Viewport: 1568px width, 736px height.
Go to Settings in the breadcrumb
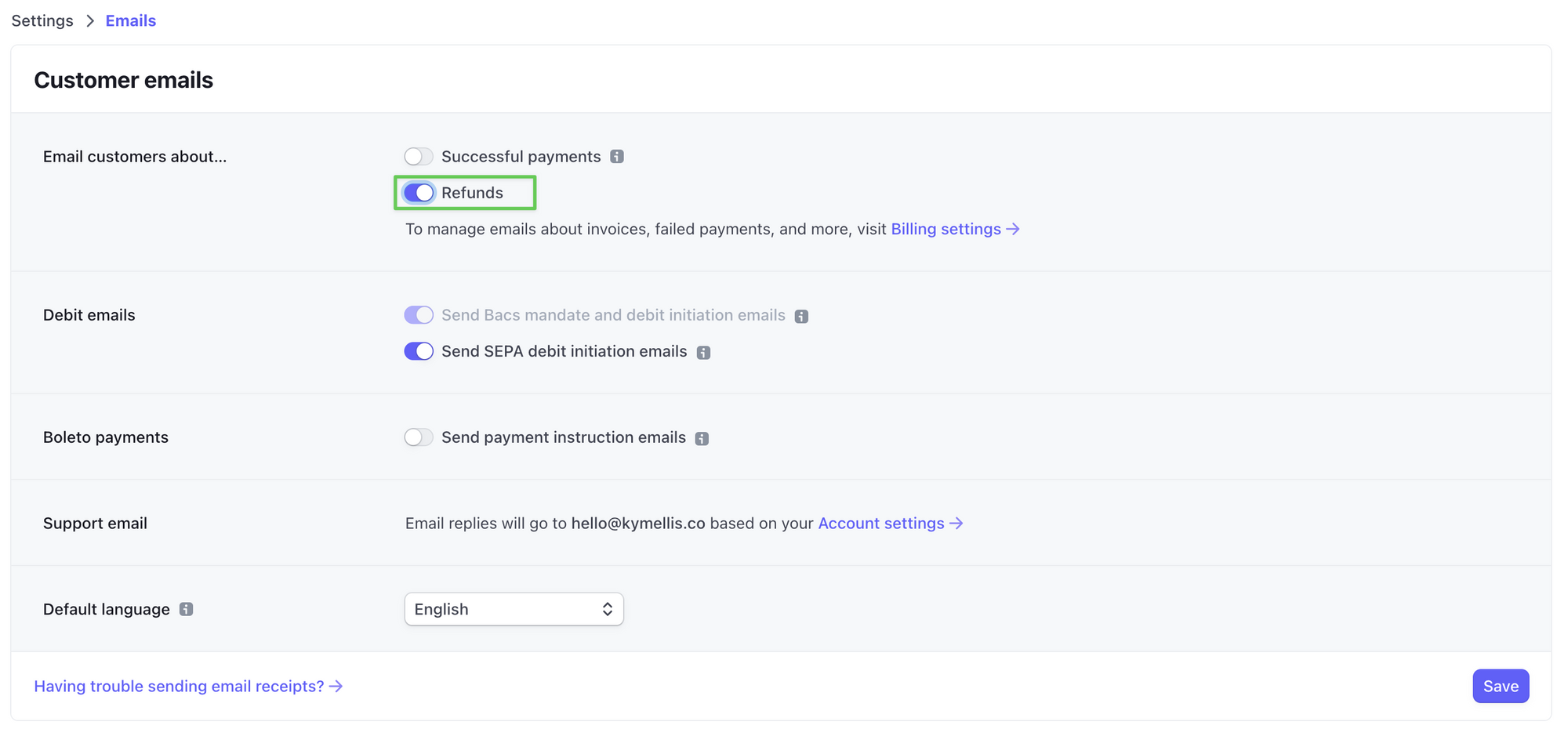click(x=42, y=21)
